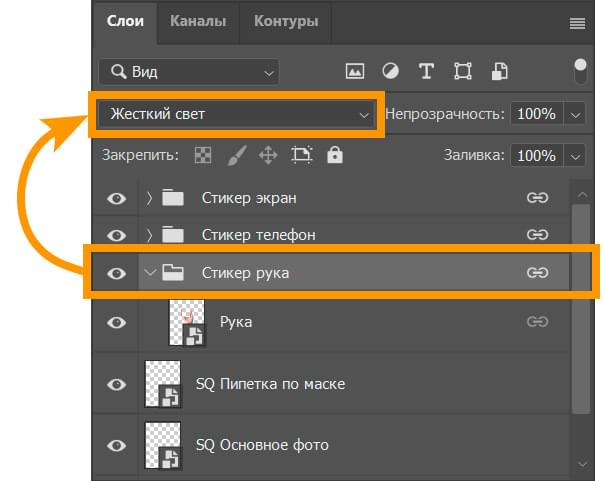Filter by type layers icon
Viewport: 605px width, 481px height.
tap(426, 71)
